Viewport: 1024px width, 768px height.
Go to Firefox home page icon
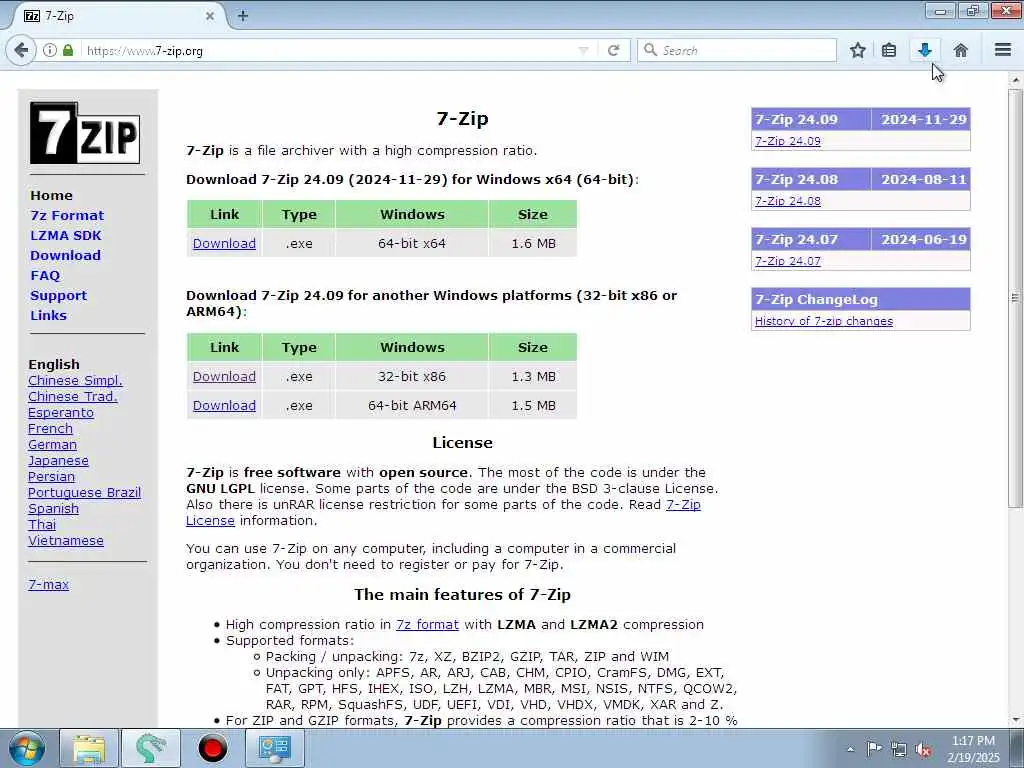pyautogui.click(x=960, y=50)
